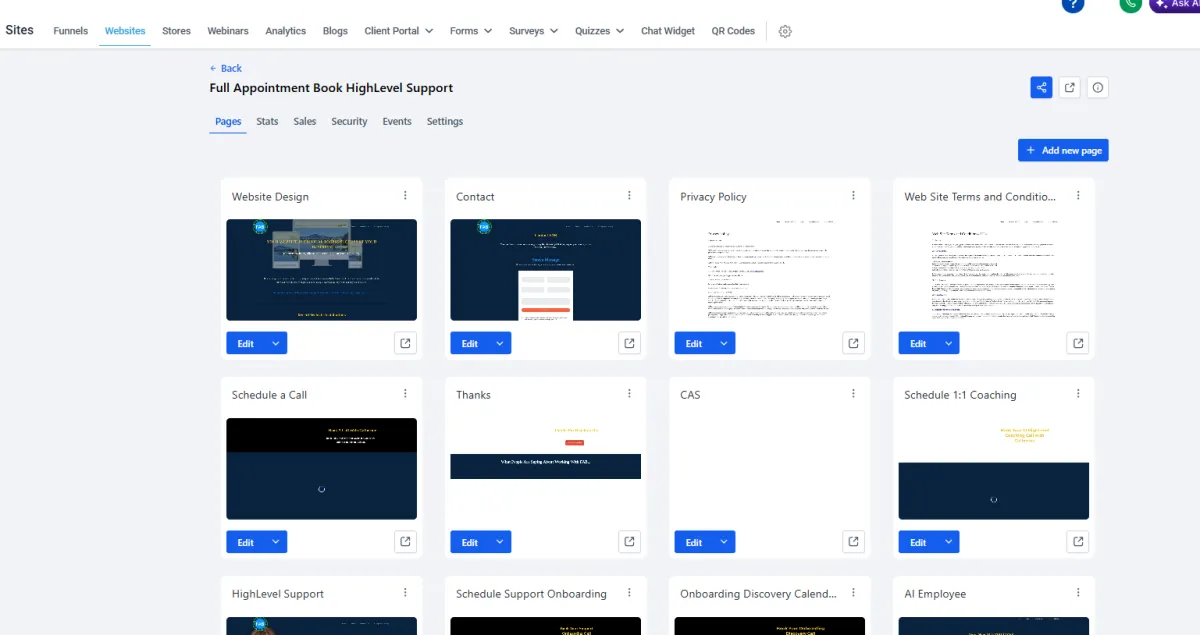Open the Analytics section

tap(286, 31)
